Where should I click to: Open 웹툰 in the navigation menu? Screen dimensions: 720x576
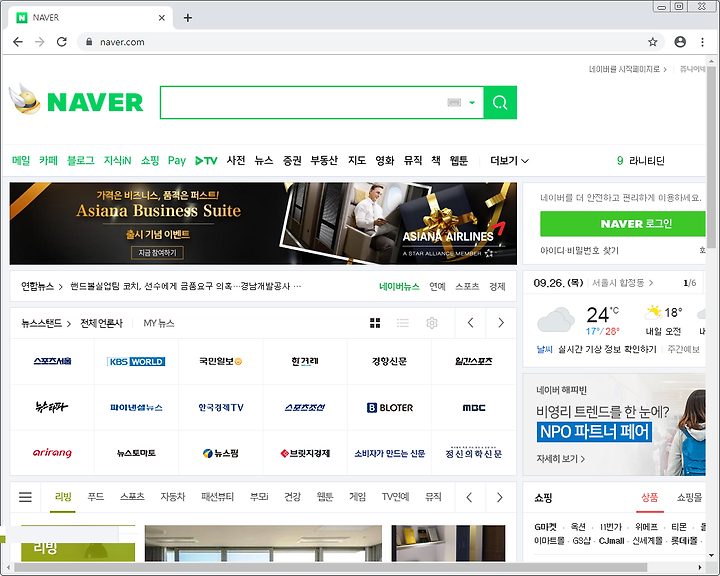coord(459,160)
